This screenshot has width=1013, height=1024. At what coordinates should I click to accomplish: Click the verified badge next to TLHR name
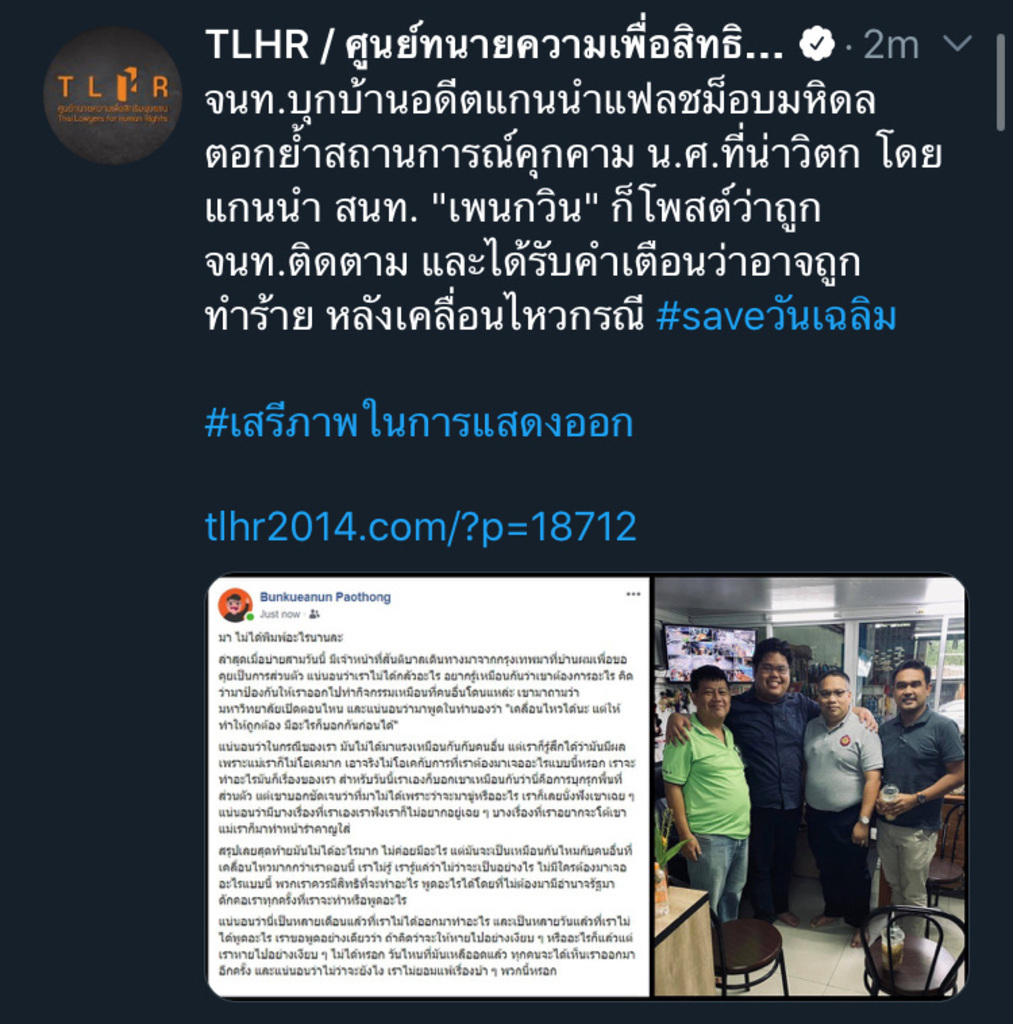coord(816,45)
